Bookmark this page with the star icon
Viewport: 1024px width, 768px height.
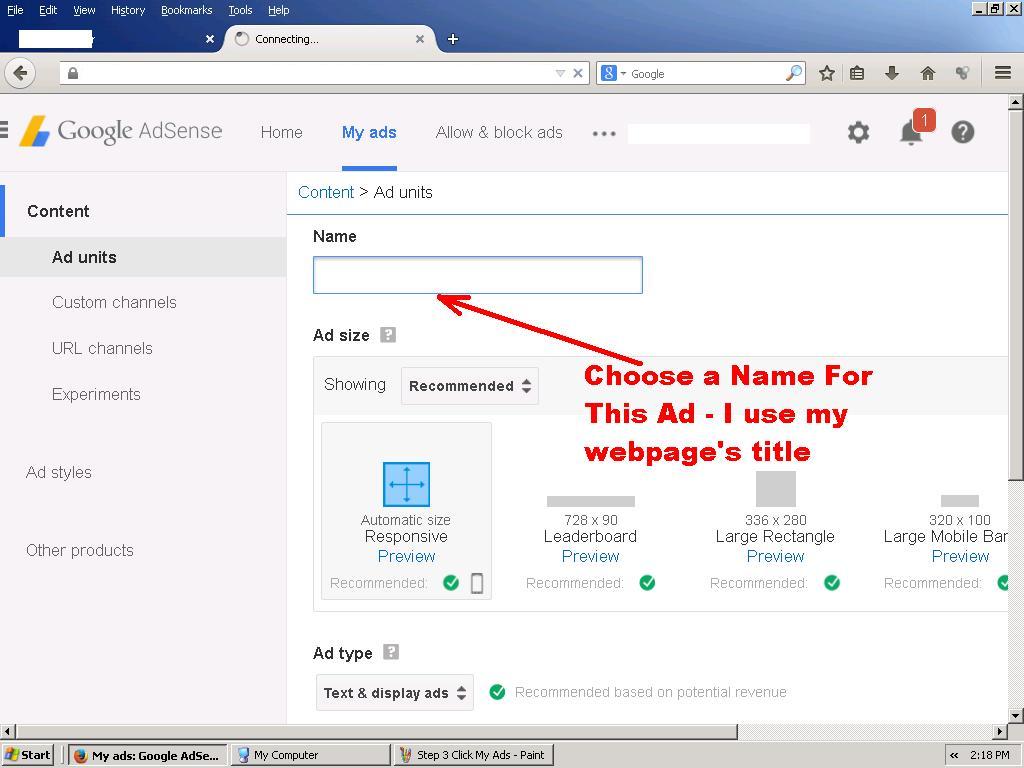point(827,73)
